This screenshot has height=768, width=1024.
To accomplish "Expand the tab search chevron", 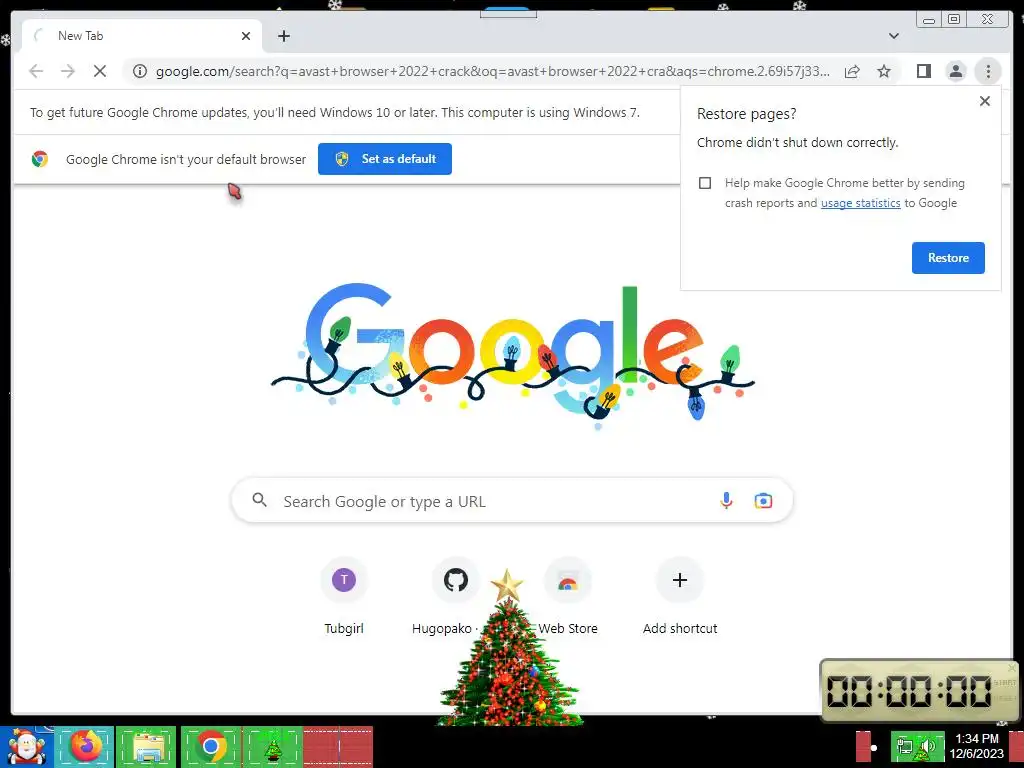I will pyautogui.click(x=893, y=36).
